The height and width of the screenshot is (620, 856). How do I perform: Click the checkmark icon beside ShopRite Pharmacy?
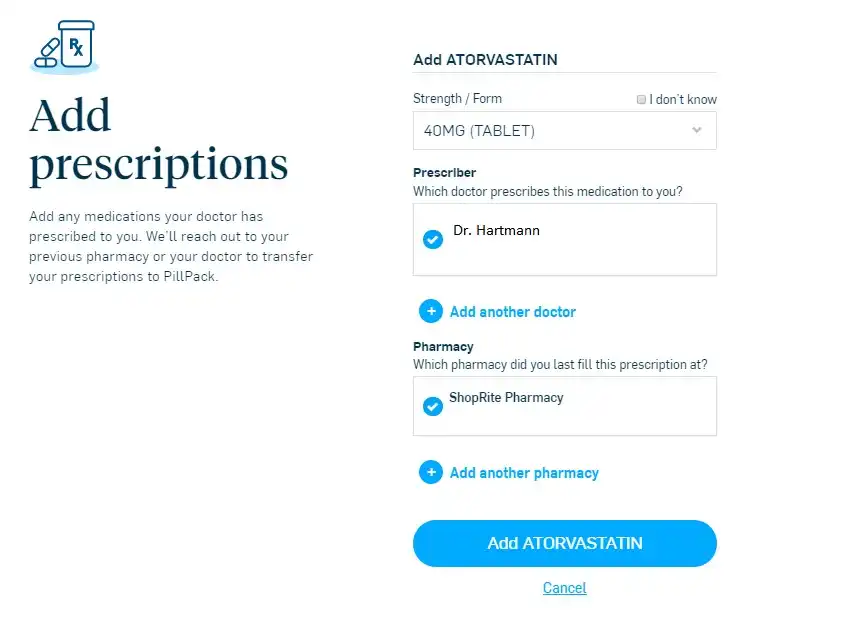click(432, 406)
